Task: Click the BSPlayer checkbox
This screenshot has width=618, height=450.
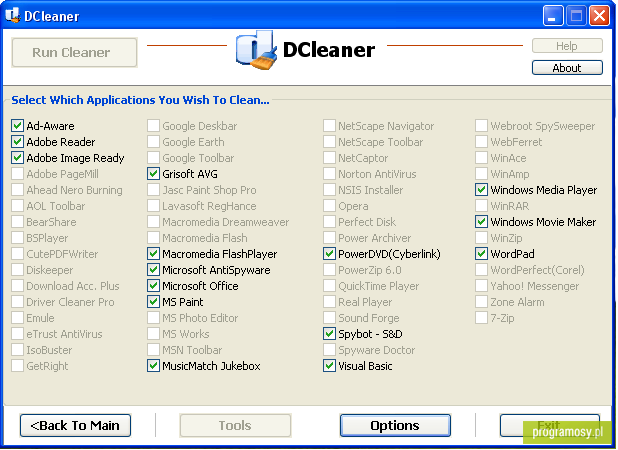Action: coord(17,238)
